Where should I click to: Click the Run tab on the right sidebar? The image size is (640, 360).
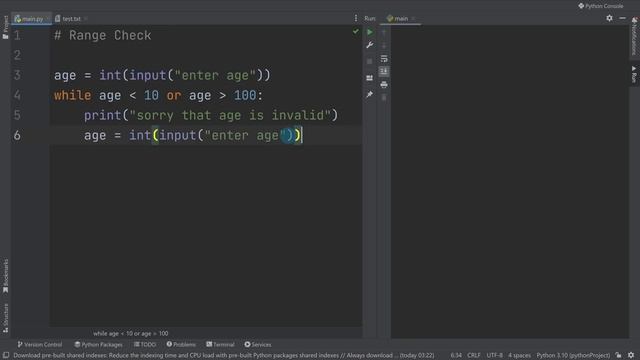tap(634, 74)
